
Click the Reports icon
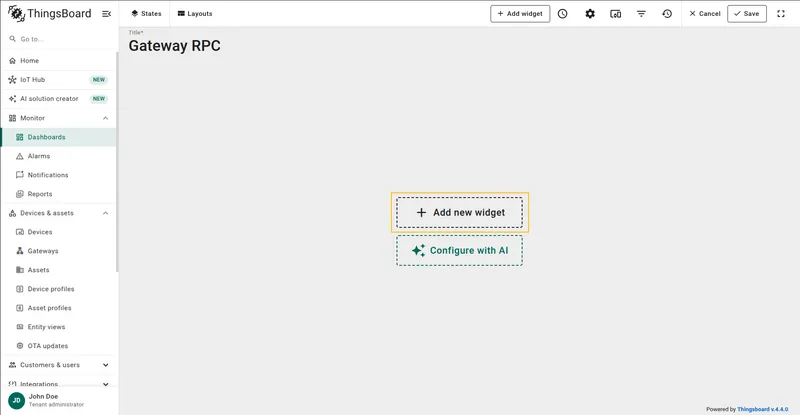click(20, 194)
